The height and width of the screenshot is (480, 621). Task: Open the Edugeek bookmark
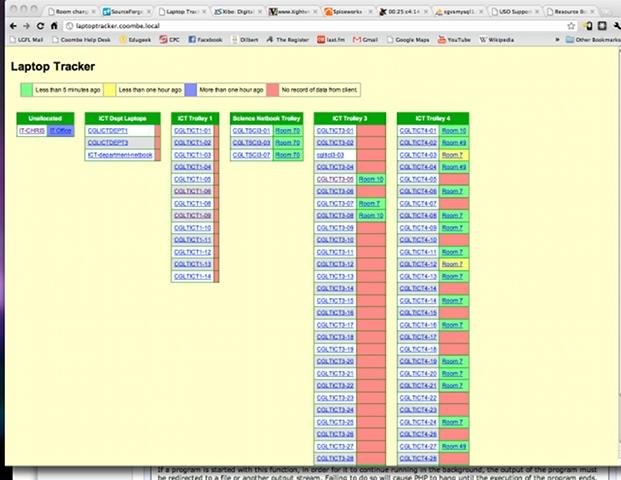[x=135, y=40]
